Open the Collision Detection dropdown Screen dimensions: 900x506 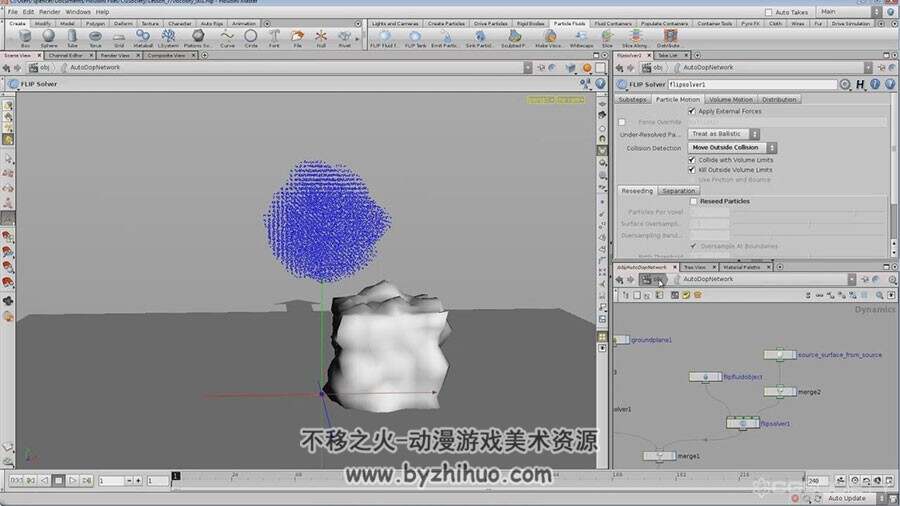pos(732,147)
